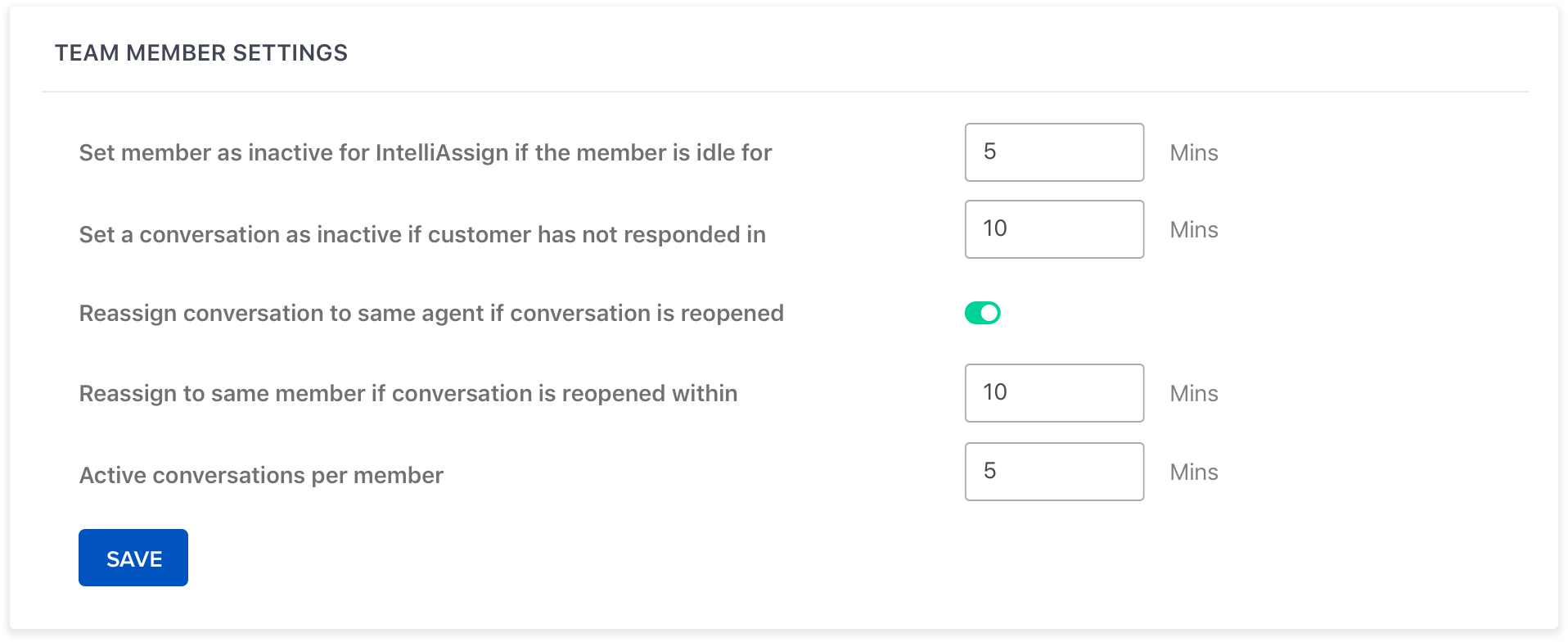Click the 'Set member as inactive' label
Viewport: 1568px width, 642px height.
pos(425,153)
